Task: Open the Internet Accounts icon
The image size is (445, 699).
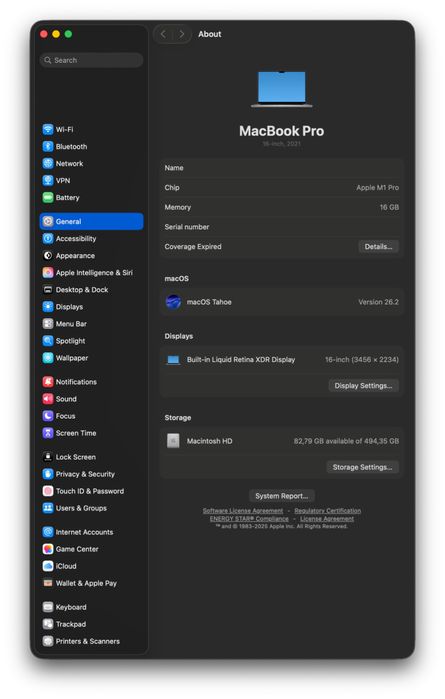Action: click(x=48, y=532)
